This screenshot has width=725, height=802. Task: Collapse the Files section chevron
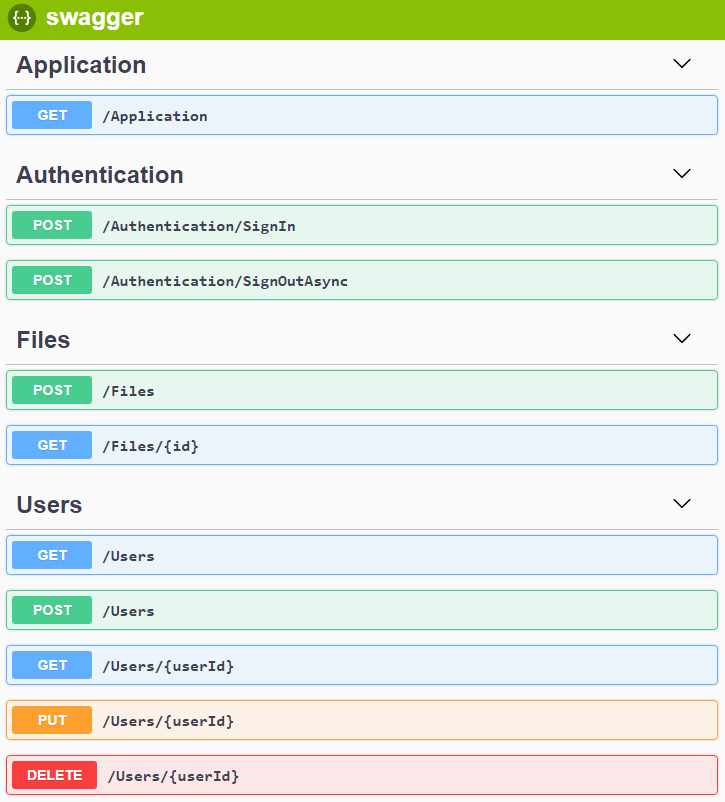[682, 339]
